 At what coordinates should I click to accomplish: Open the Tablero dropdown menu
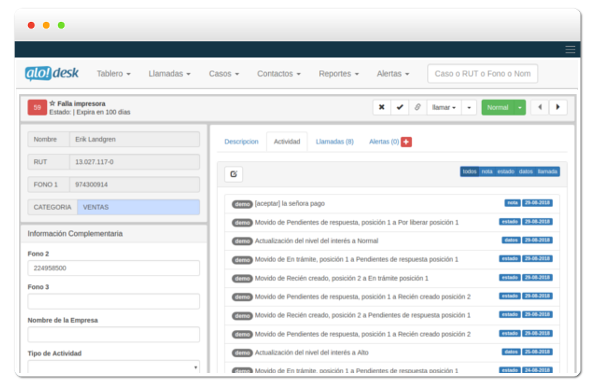114,73
